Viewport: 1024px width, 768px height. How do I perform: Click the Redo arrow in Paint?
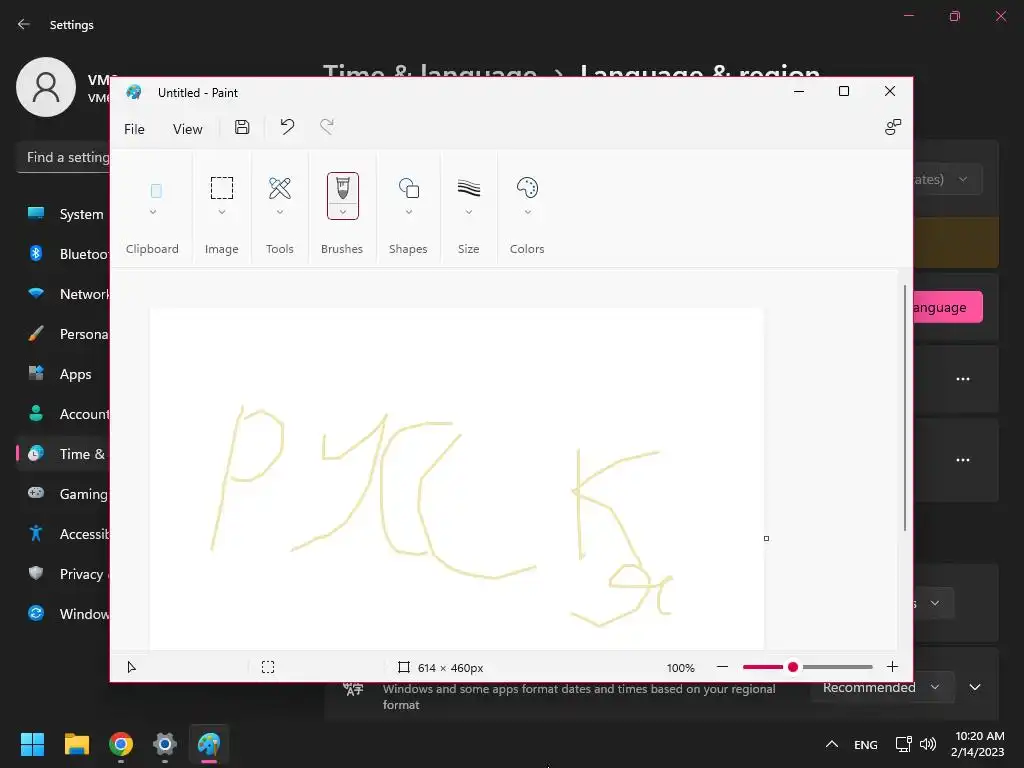point(327,127)
